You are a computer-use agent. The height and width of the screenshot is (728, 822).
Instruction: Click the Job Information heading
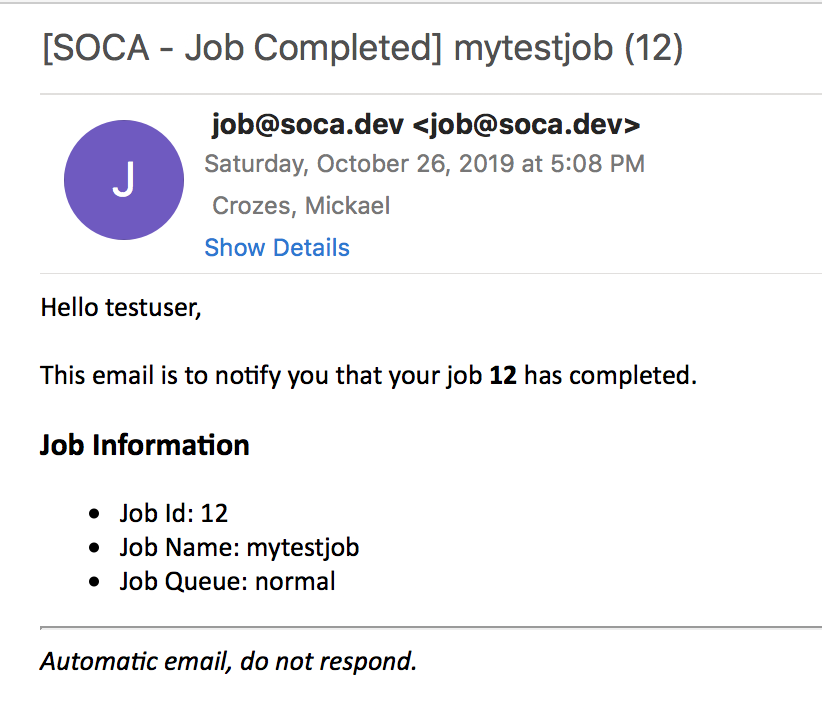point(144,445)
